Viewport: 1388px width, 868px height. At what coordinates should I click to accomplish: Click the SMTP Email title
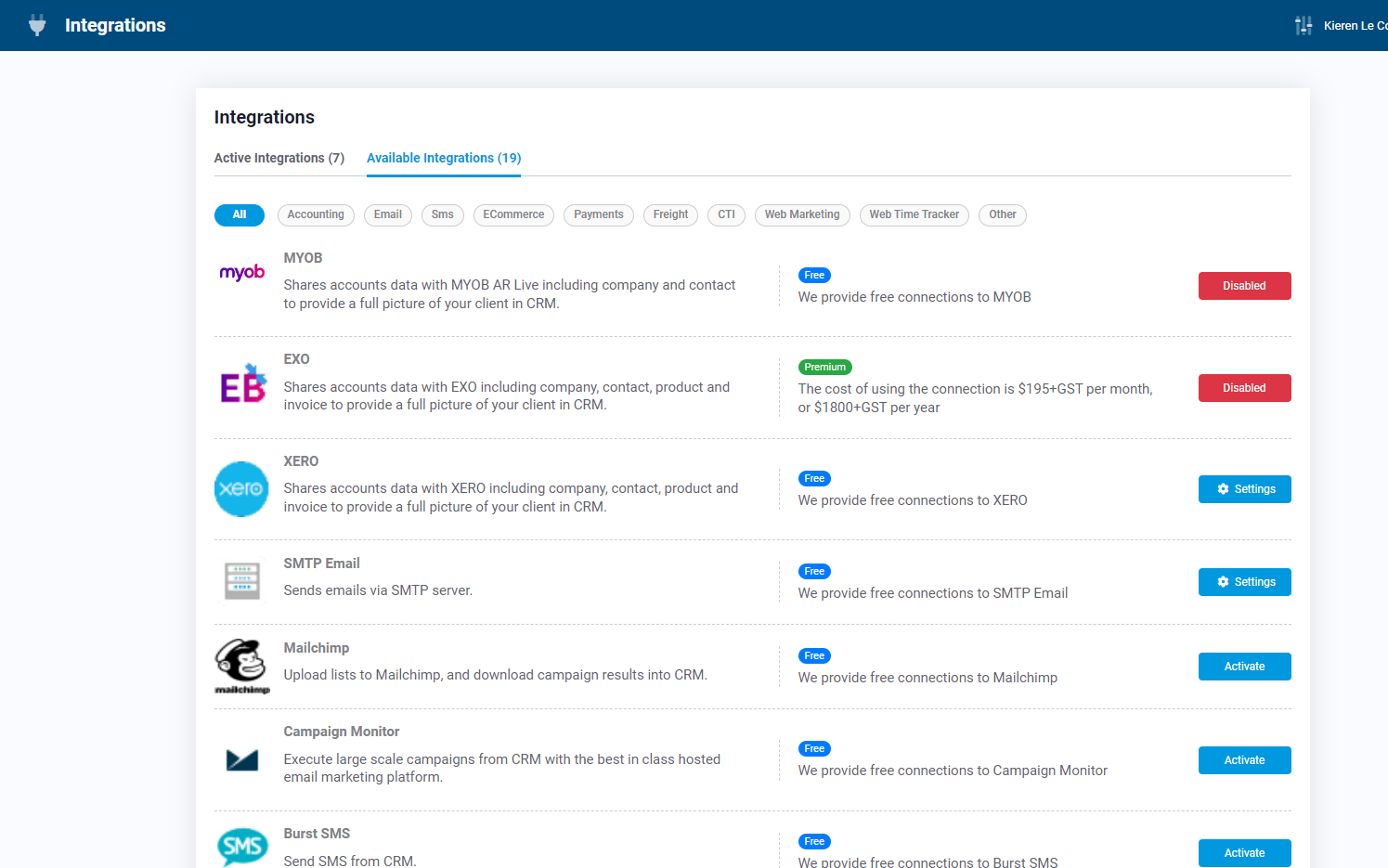321,564
